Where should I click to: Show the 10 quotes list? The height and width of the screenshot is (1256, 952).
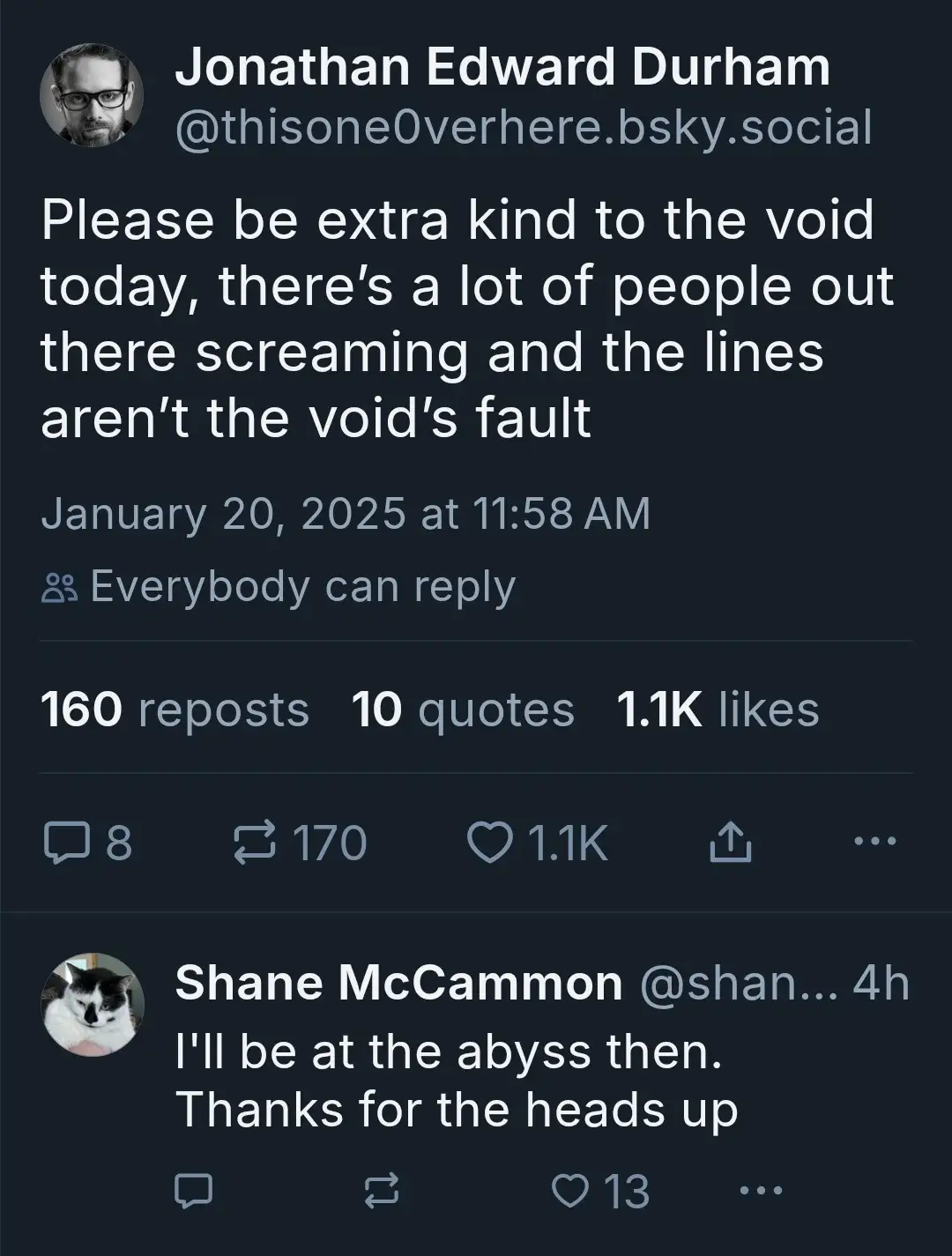point(463,710)
